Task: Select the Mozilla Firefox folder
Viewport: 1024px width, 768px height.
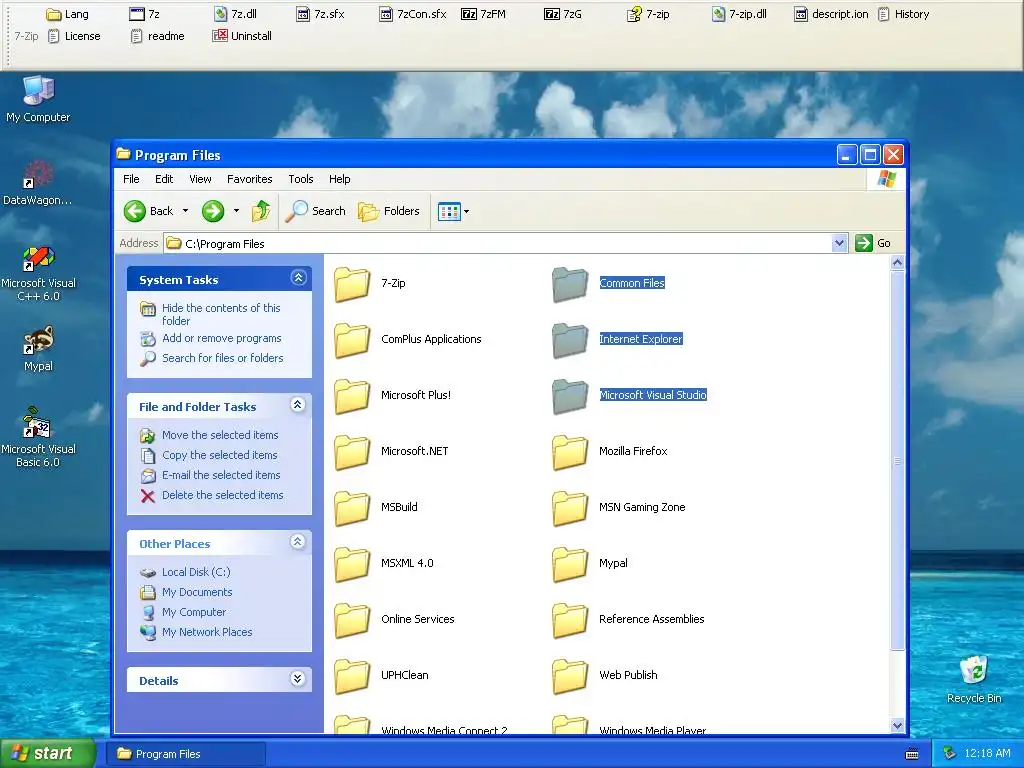Action: 610,451
